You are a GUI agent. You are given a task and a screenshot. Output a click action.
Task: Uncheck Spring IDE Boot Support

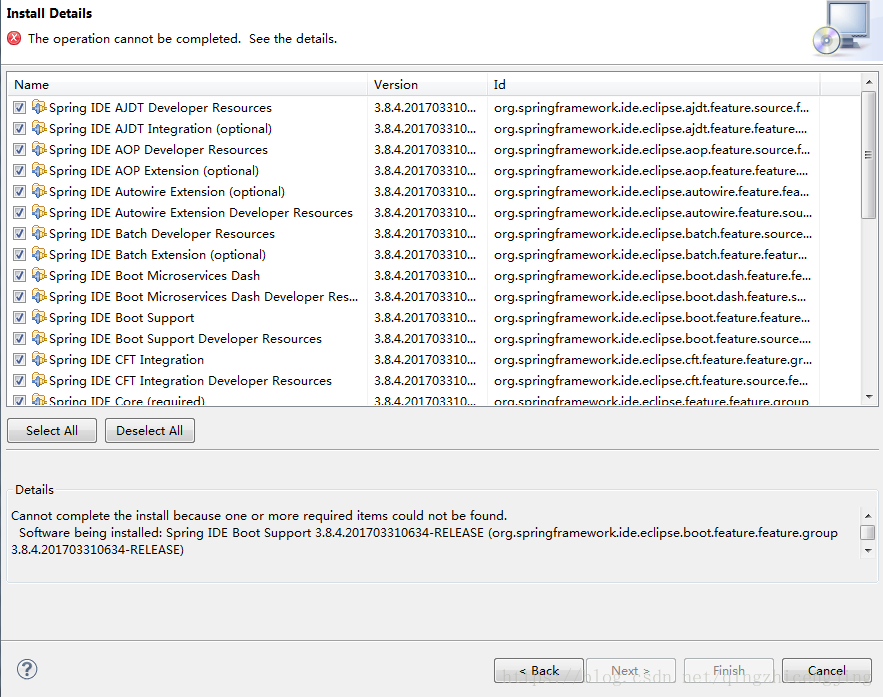pos(20,318)
